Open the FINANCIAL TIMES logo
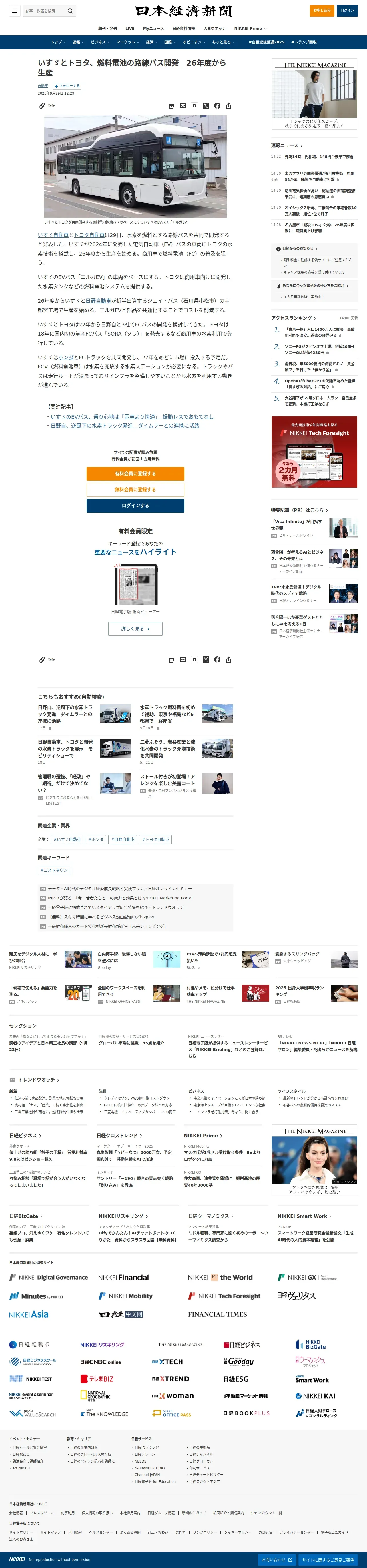 point(218,1314)
